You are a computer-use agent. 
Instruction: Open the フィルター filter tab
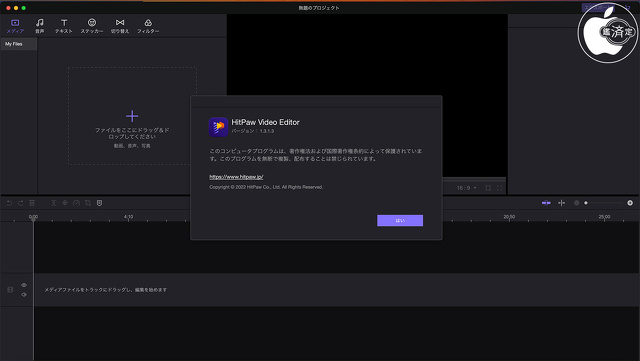point(148,26)
